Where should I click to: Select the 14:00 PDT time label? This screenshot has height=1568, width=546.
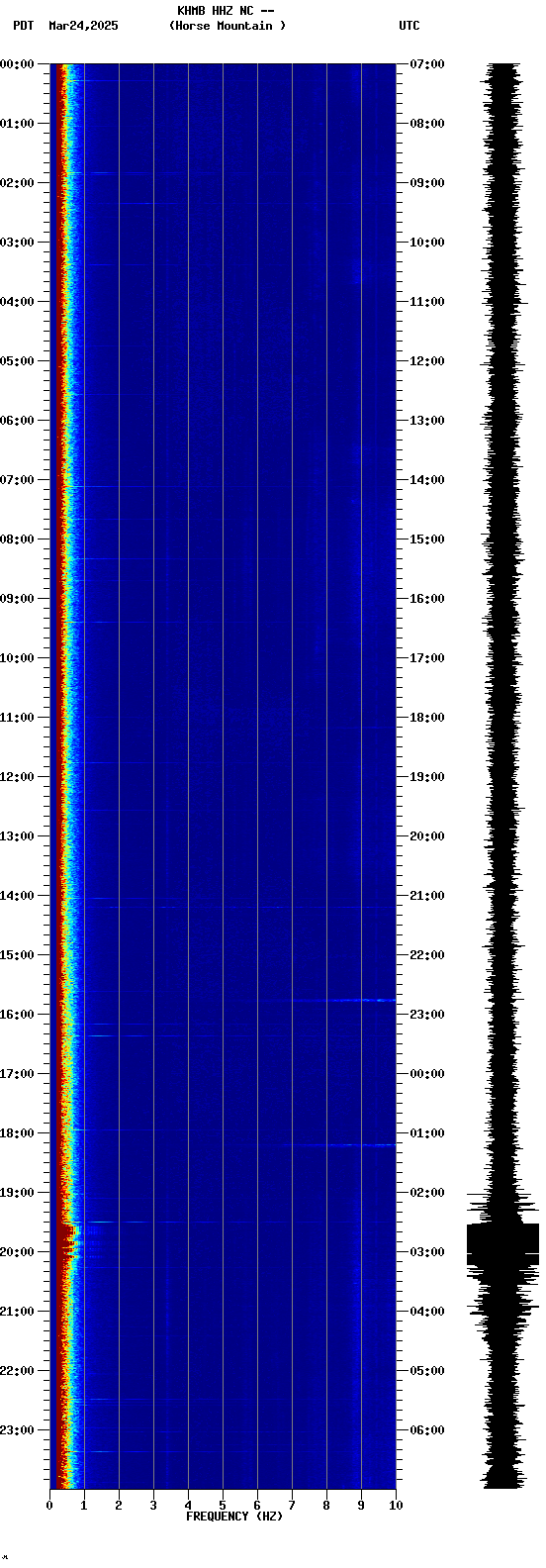point(18,896)
